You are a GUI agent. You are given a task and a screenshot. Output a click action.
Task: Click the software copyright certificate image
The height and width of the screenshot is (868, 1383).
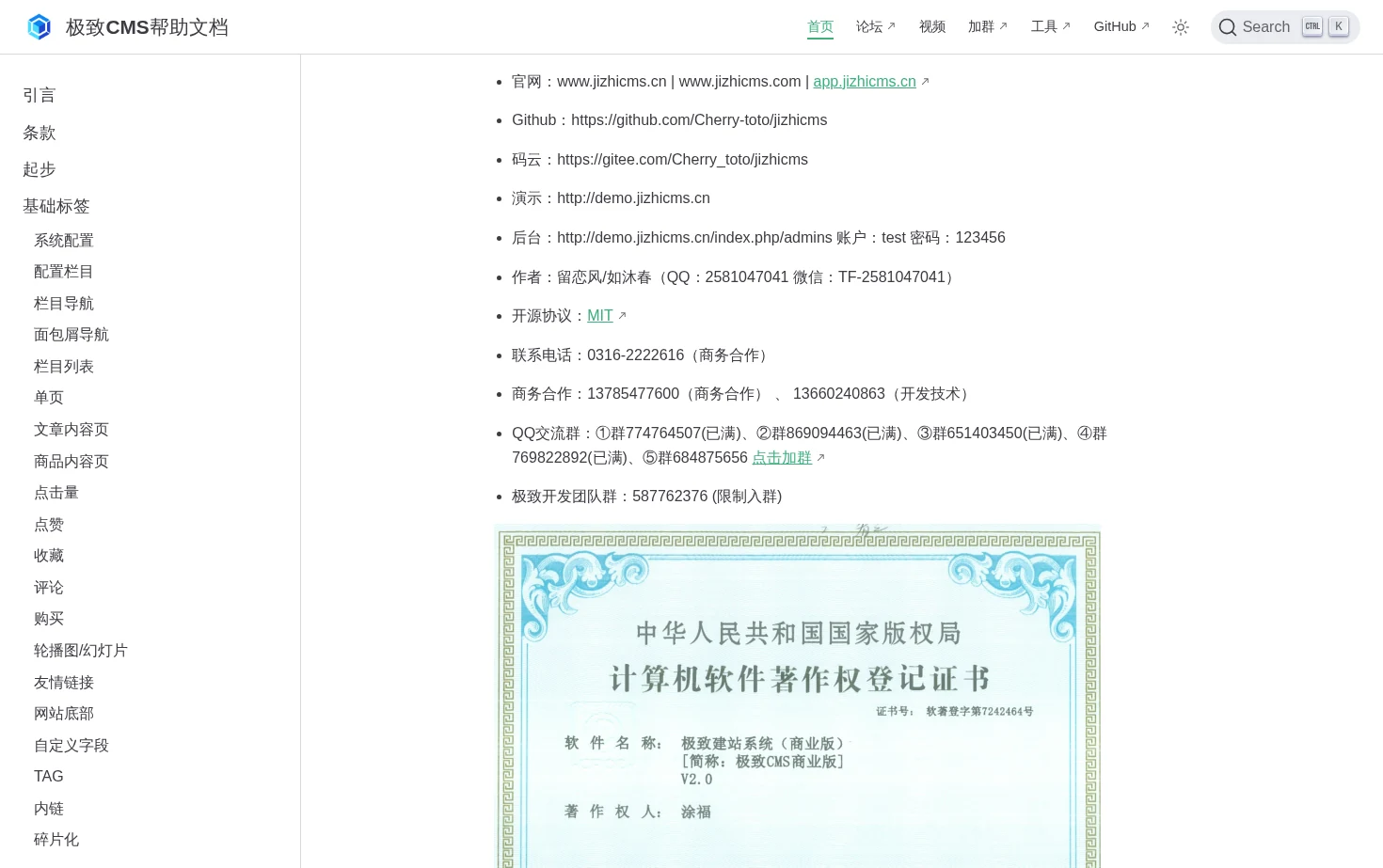[x=798, y=696]
